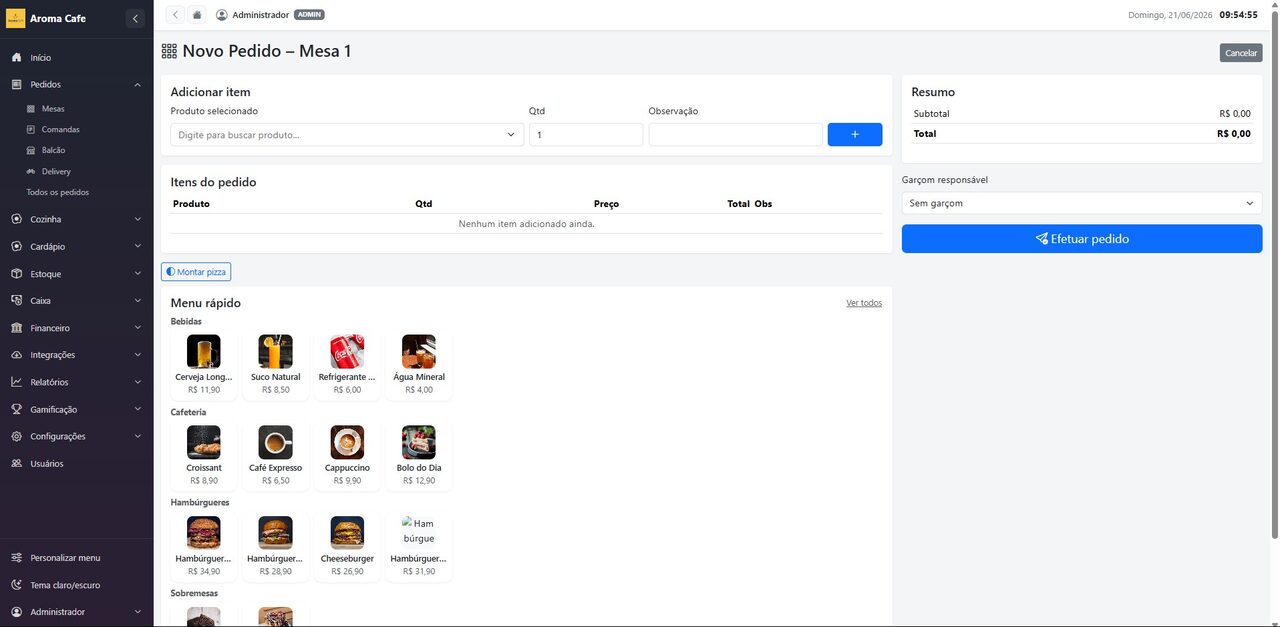The width and height of the screenshot is (1280, 627).
Task: Expand the Caixa sidebar section
Action: [x=76, y=300]
